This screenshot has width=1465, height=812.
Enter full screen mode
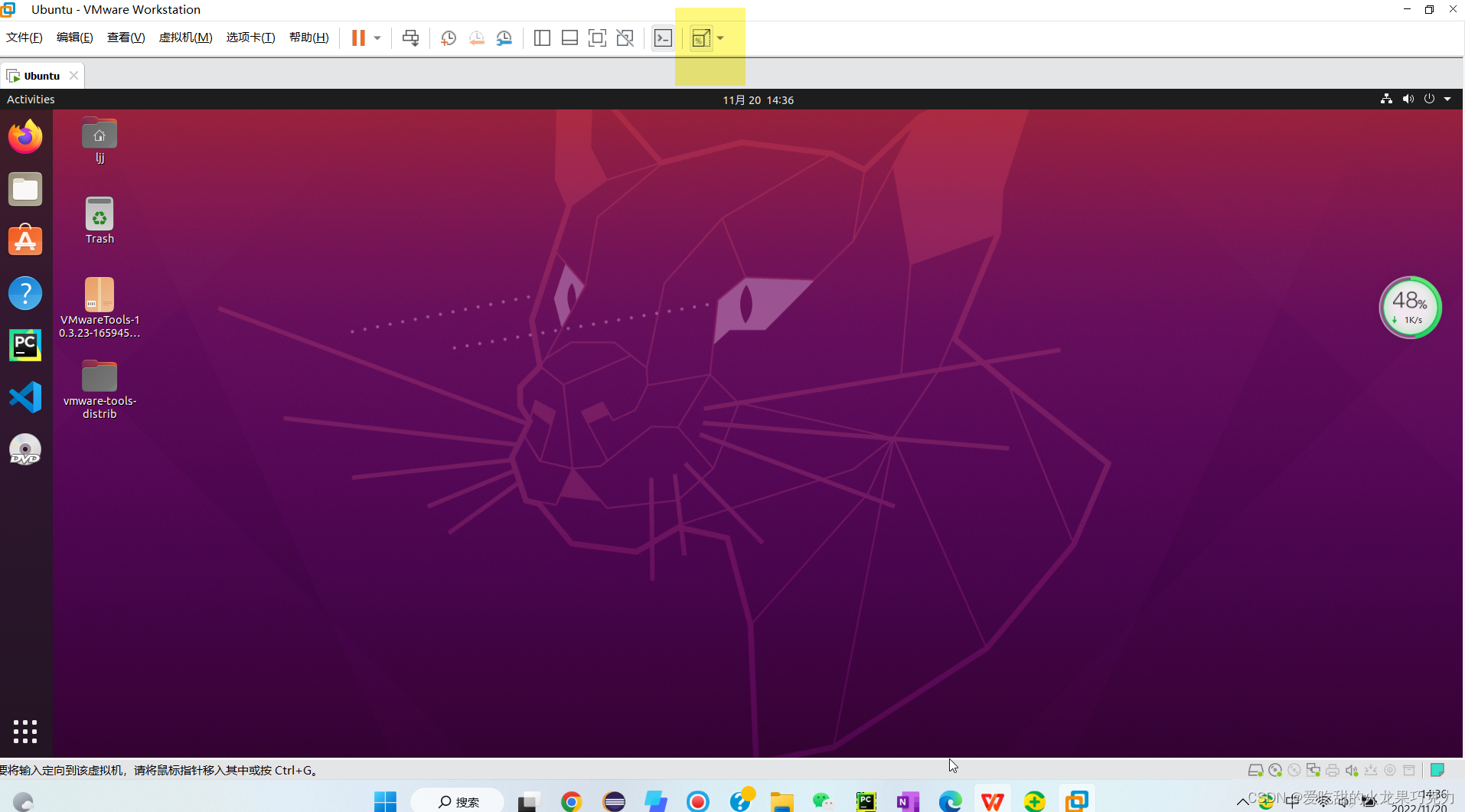tap(597, 38)
